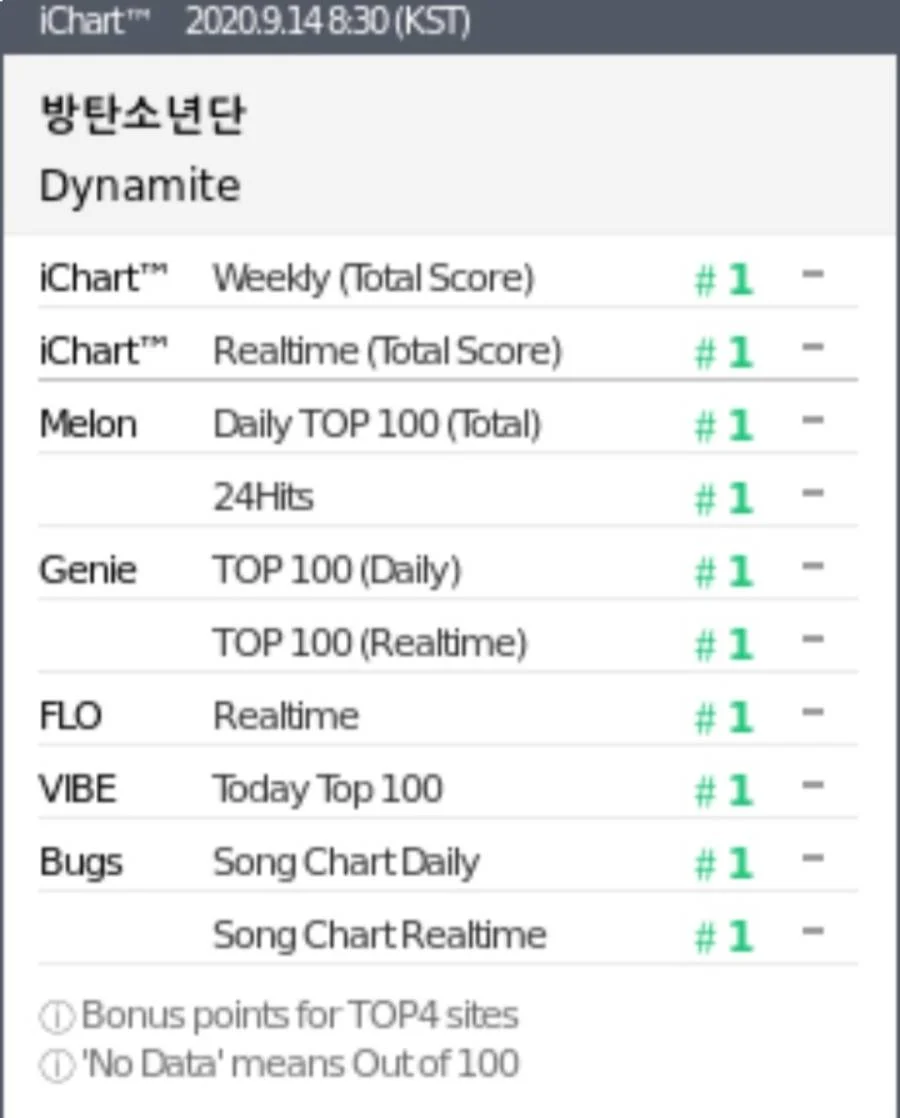This screenshot has width=900, height=1118.
Task: Click the dash indicator on FLO Realtime row
Action: pyautogui.click(x=813, y=712)
